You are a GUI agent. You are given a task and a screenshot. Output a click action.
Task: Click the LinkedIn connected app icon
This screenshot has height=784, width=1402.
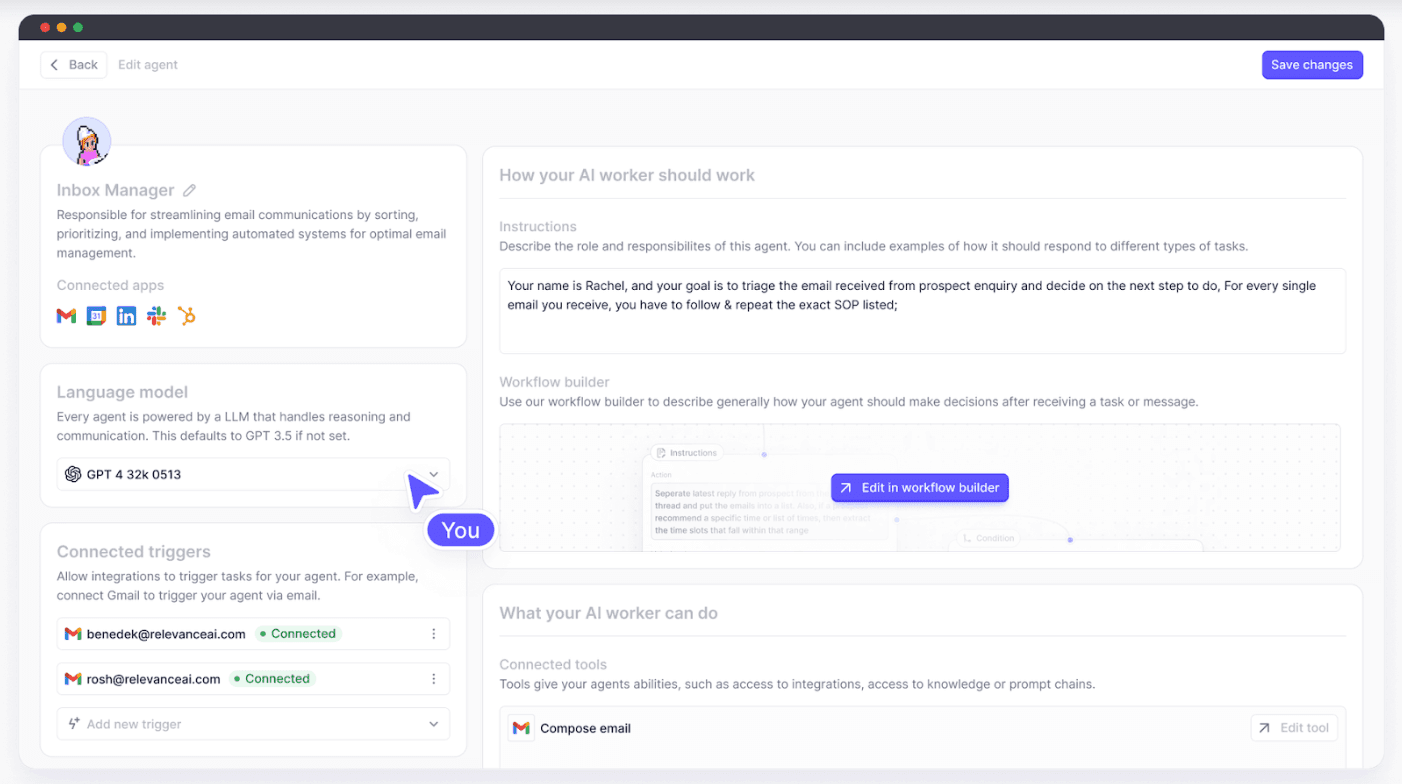coord(126,316)
